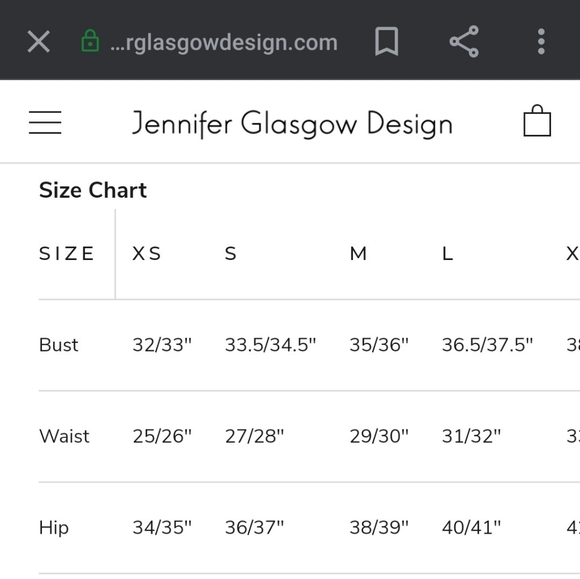
Task: Select waist value 31/32"
Action: [x=471, y=436]
